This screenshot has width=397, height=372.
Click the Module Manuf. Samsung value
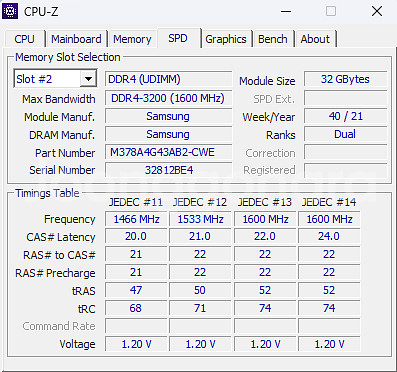click(168, 116)
